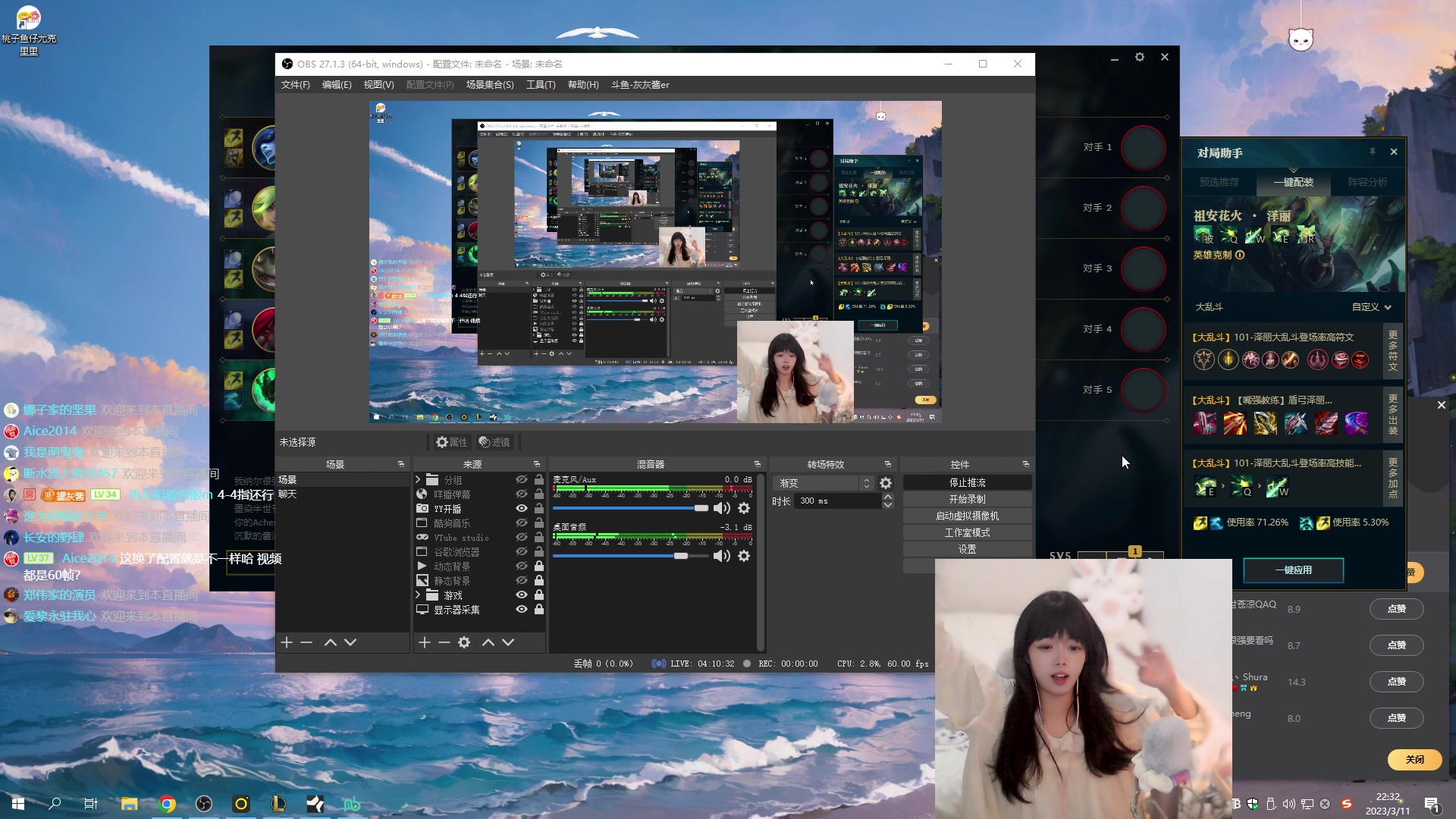Mute the 桌面音频 speaker icon
The width and height of the screenshot is (1456, 819).
tap(721, 556)
